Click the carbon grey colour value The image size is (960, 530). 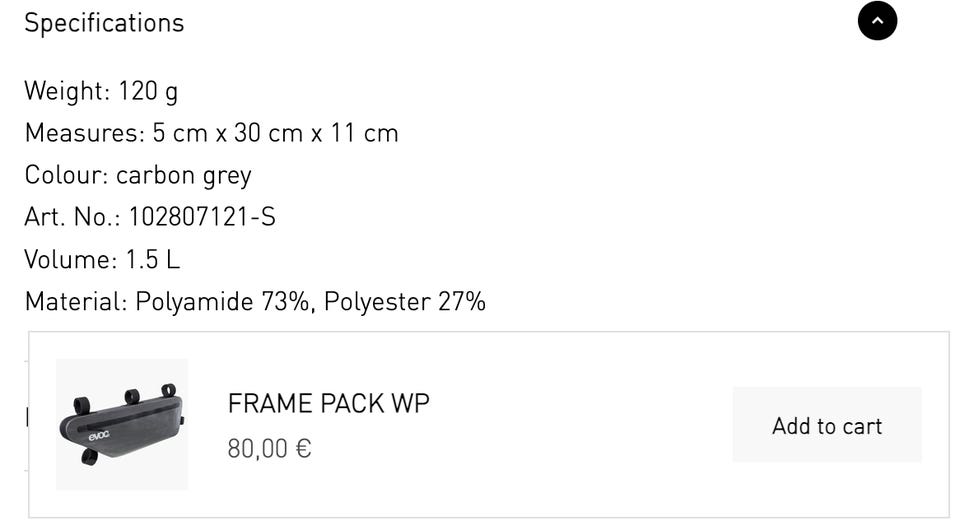184,175
